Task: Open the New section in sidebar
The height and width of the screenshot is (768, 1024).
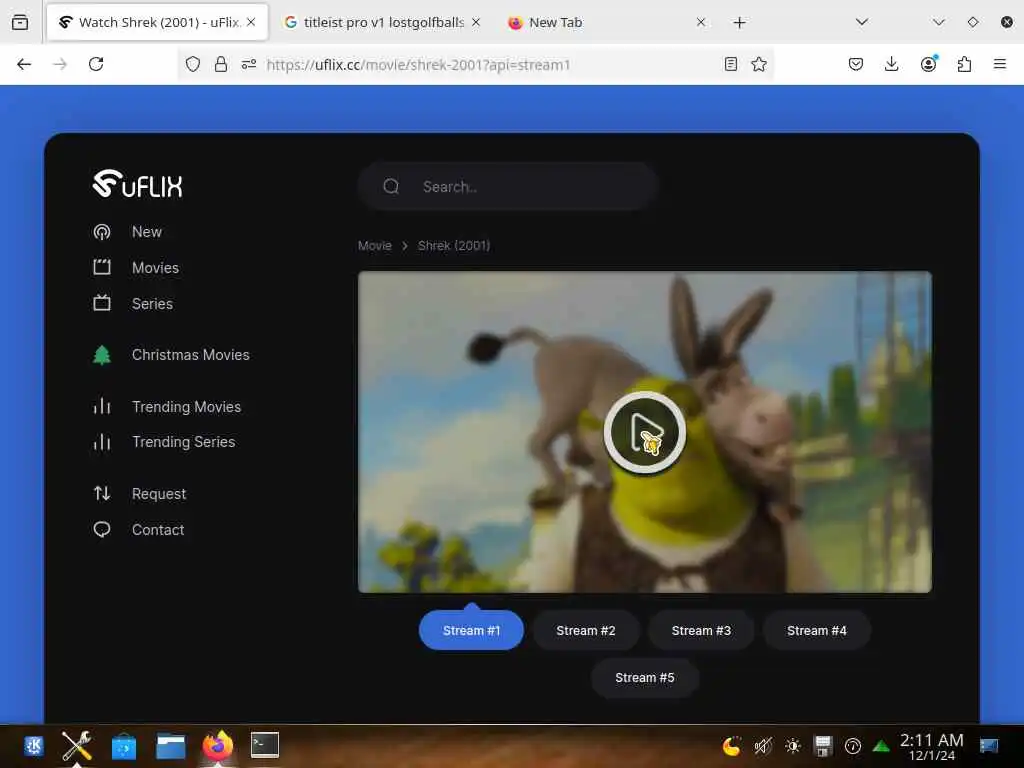Action: tap(146, 232)
